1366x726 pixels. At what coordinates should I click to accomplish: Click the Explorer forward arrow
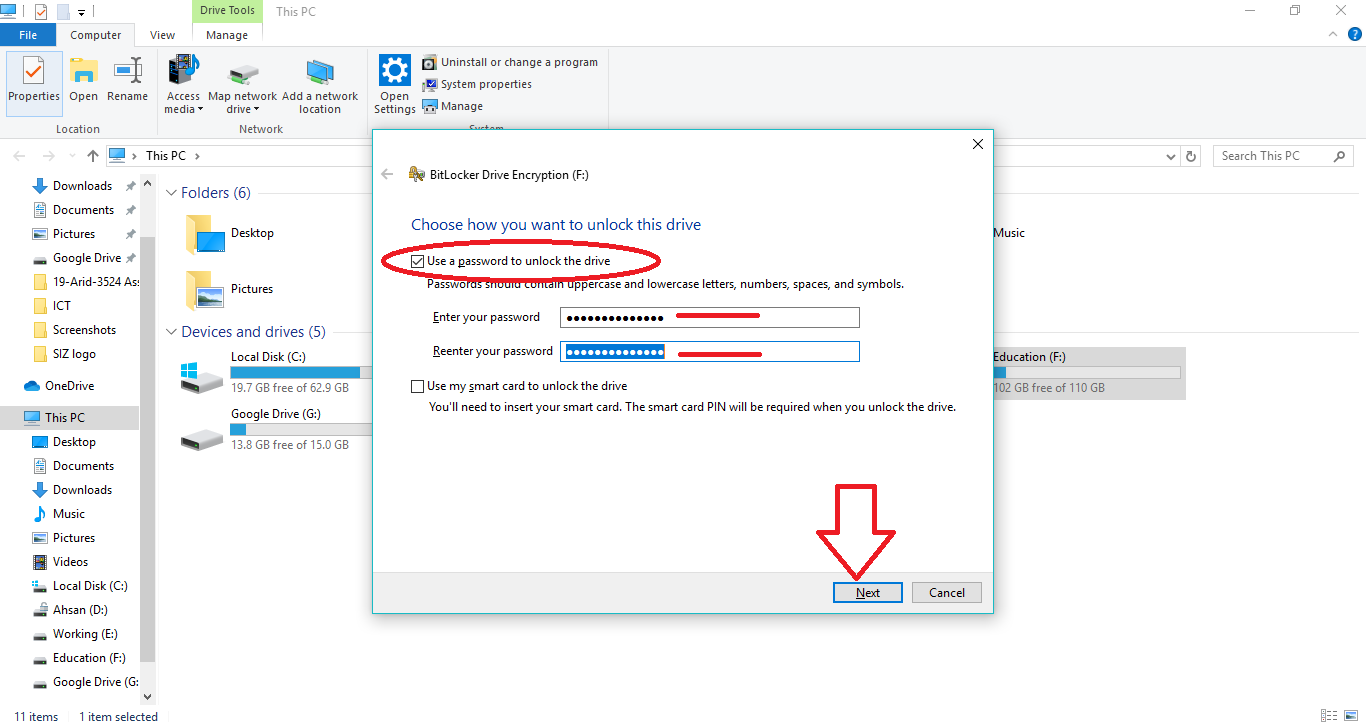pyautogui.click(x=48, y=156)
